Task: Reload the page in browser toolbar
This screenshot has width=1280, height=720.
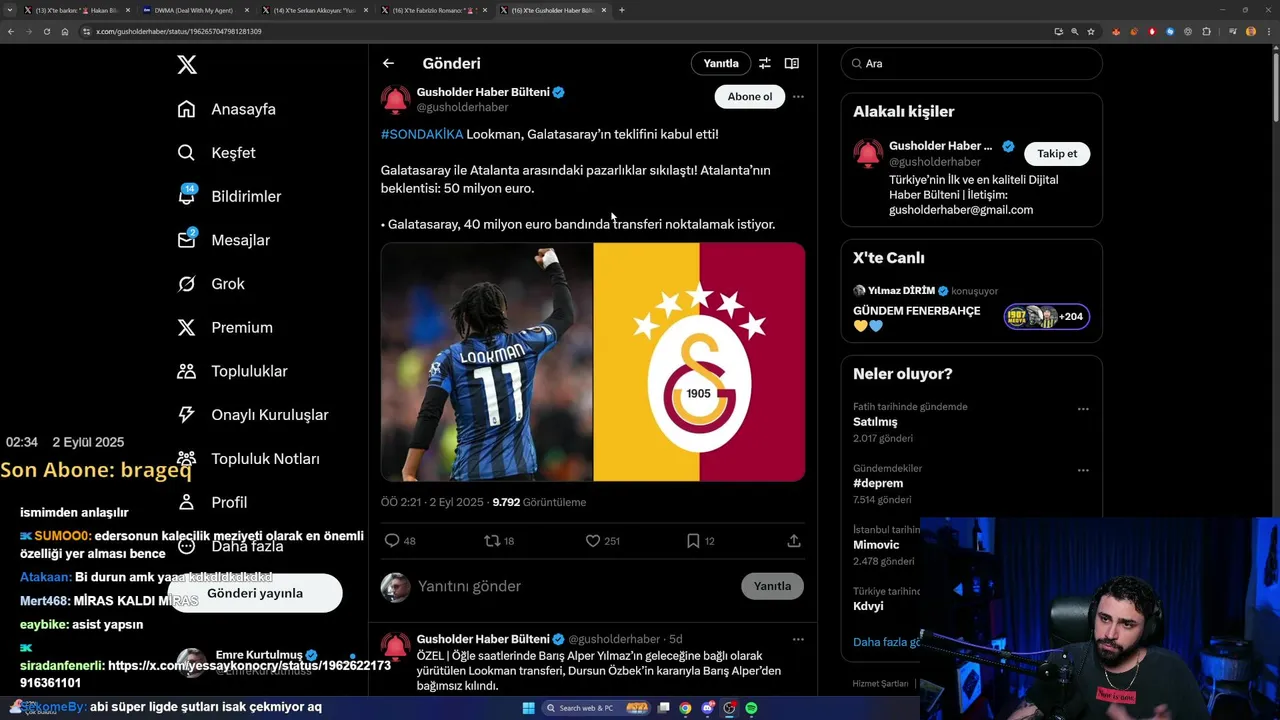Action: pos(46,31)
